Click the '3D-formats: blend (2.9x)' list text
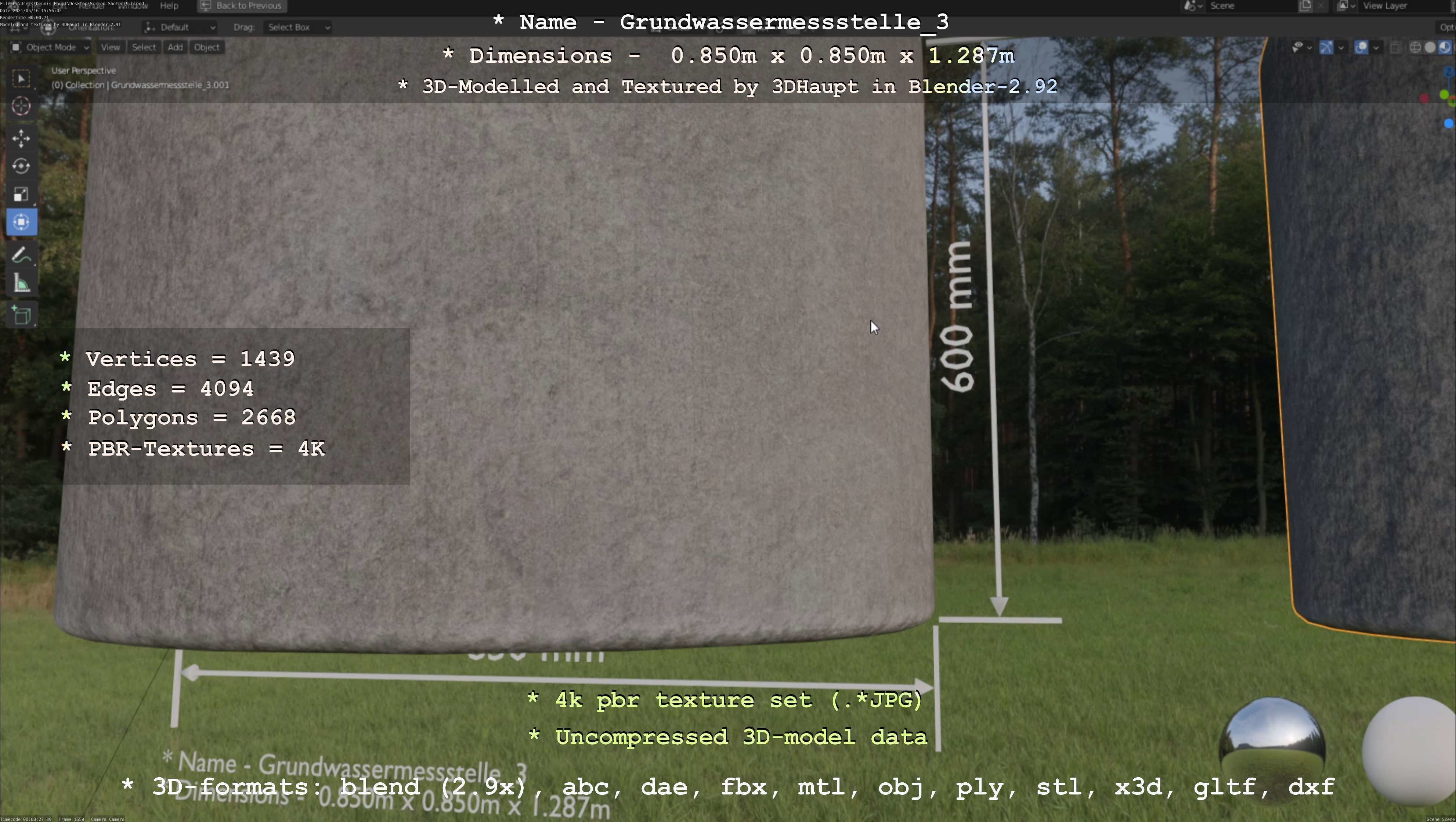 (x=340, y=787)
